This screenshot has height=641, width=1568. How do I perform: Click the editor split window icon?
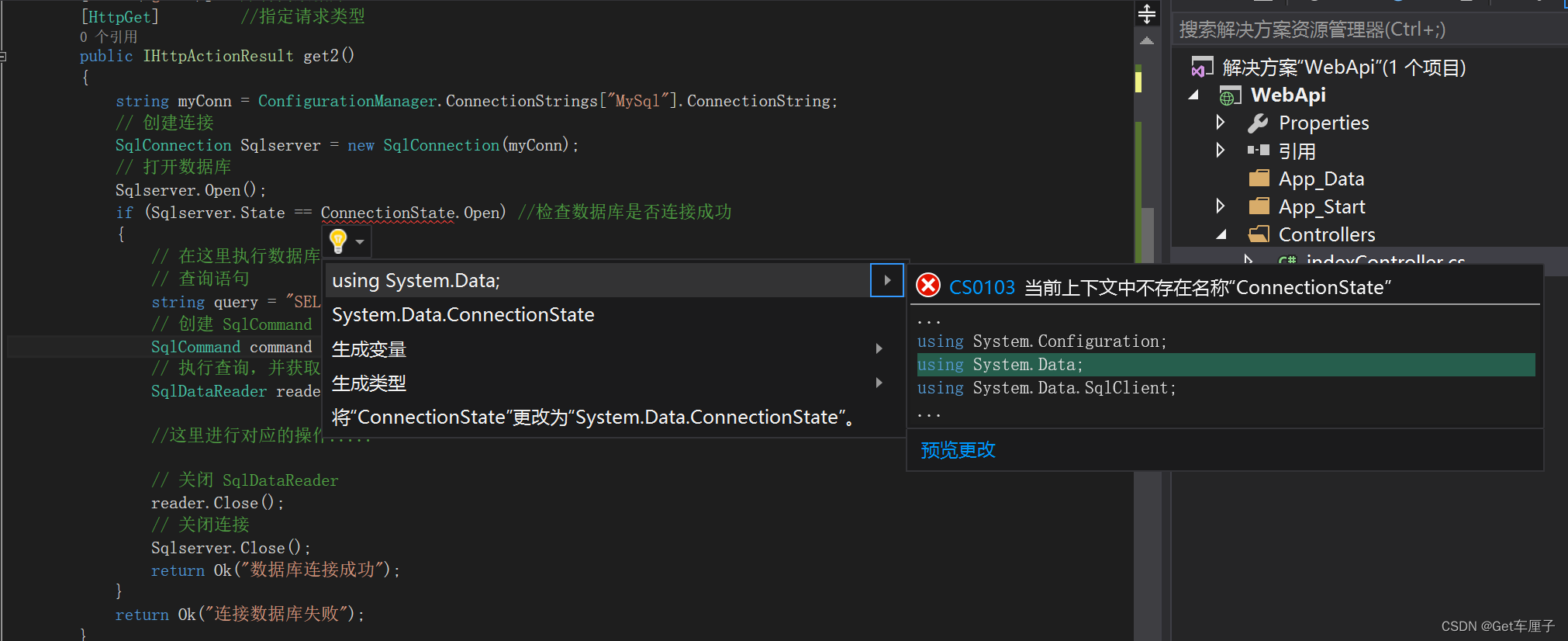click(1147, 14)
